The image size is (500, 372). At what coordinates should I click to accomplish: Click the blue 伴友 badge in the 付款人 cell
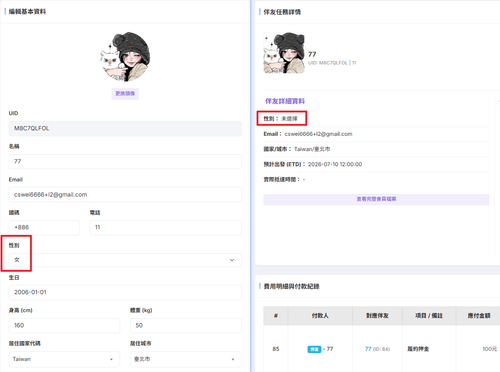click(x=314, y=349)
